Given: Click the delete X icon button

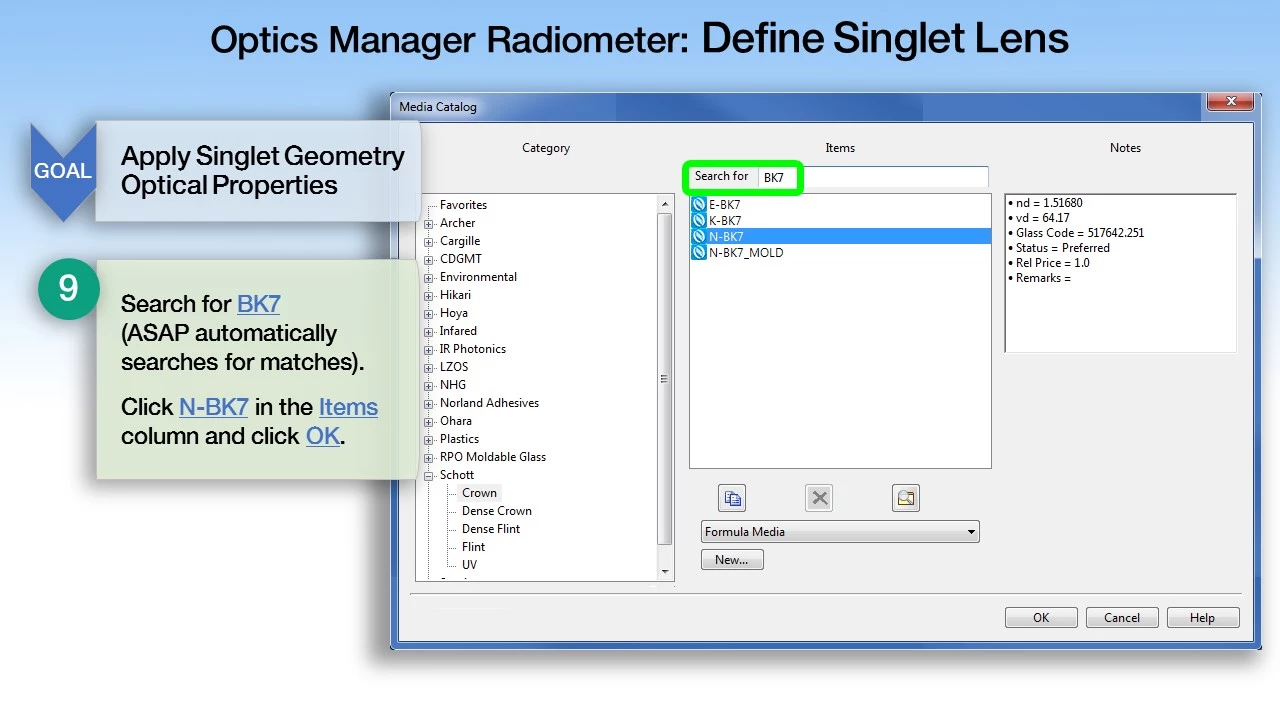Looking at the screenshot, I should [x=819, y=498].
